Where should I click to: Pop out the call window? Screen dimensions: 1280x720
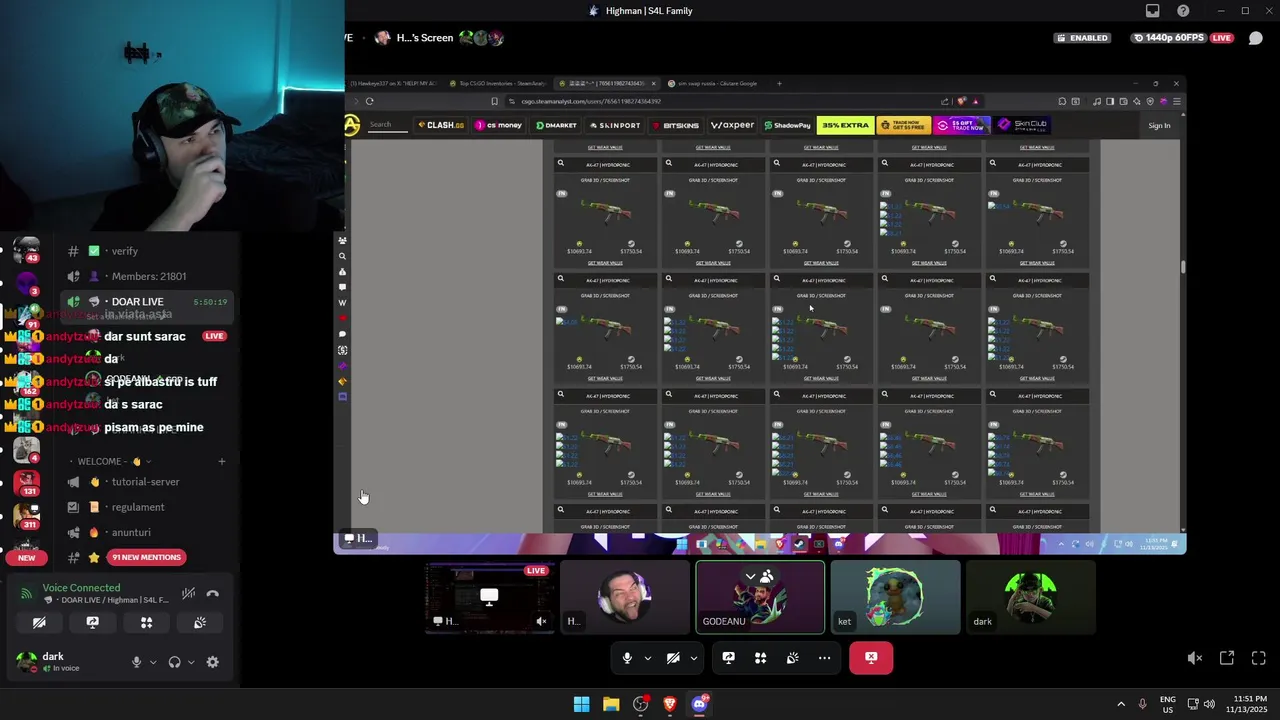(x=1227, y=658)
